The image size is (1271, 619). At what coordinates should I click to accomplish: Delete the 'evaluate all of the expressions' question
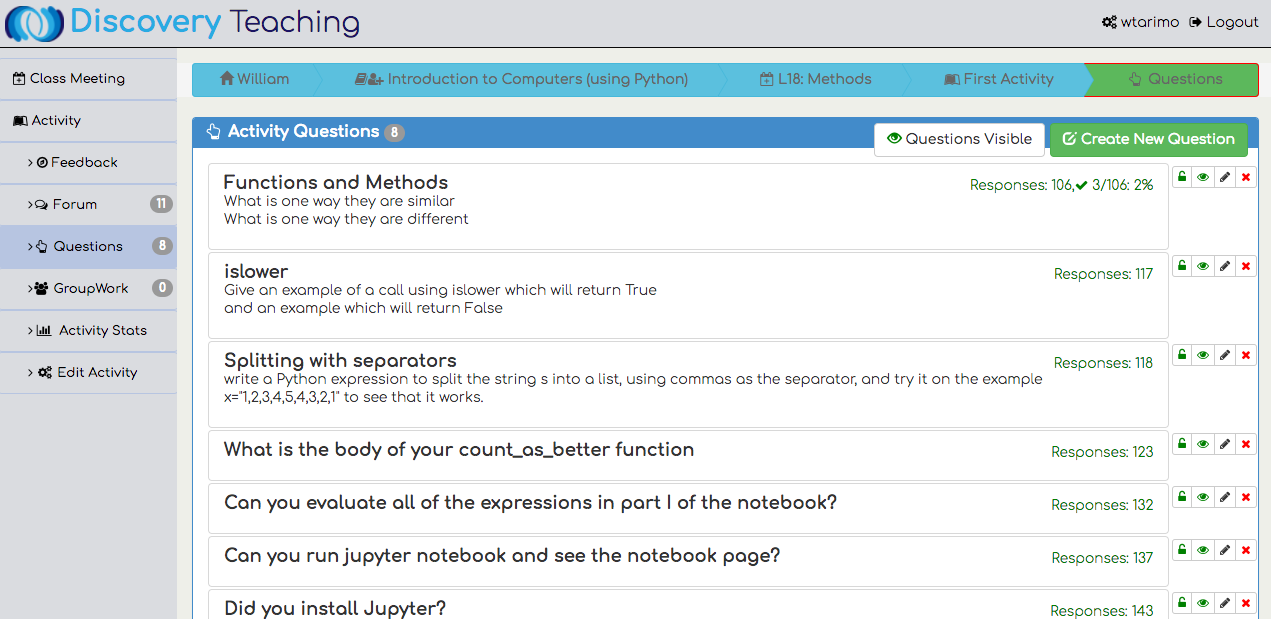click(x=1245, y=497)
